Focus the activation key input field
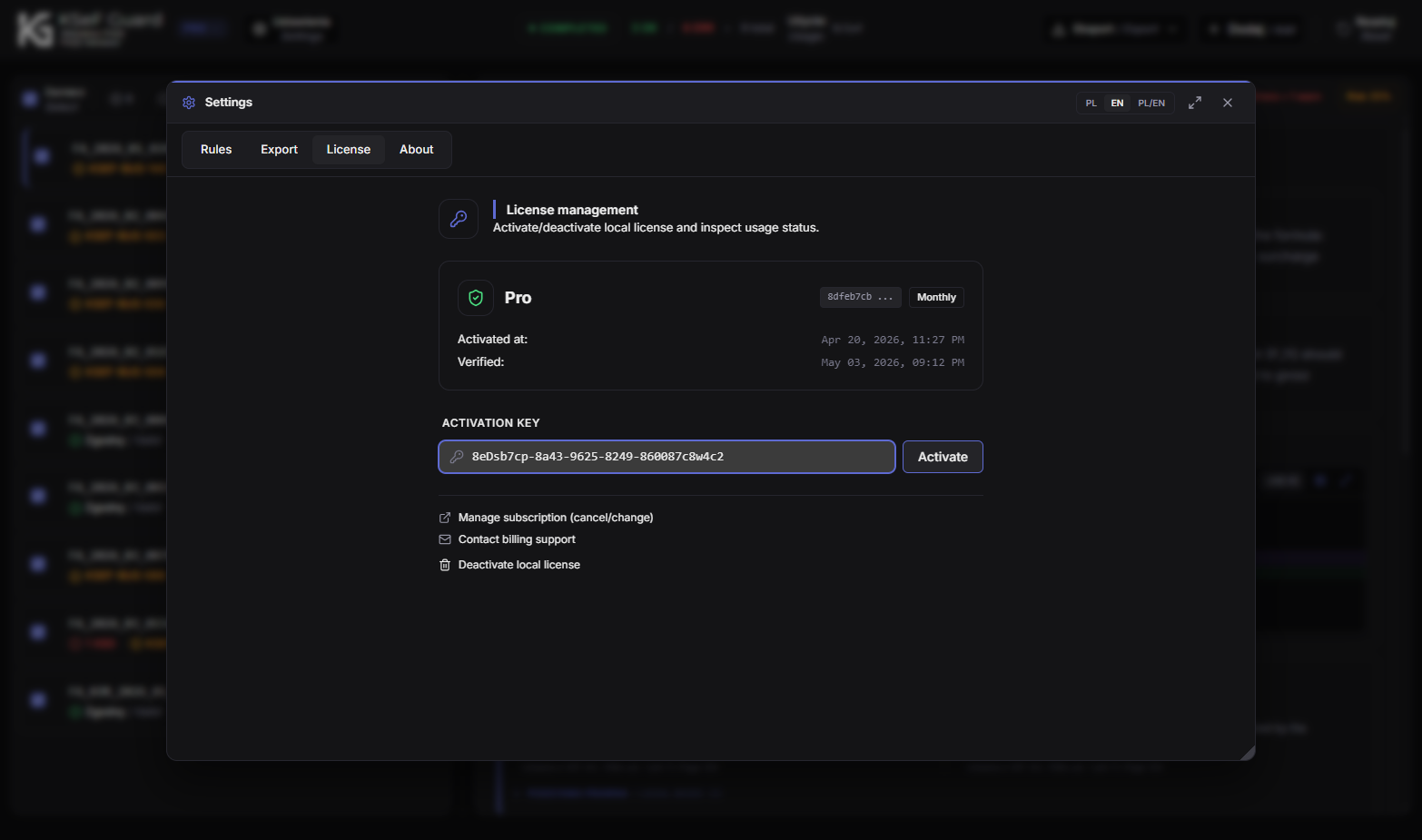Viewport: 1422px width, 840px height. pos(667,457)
